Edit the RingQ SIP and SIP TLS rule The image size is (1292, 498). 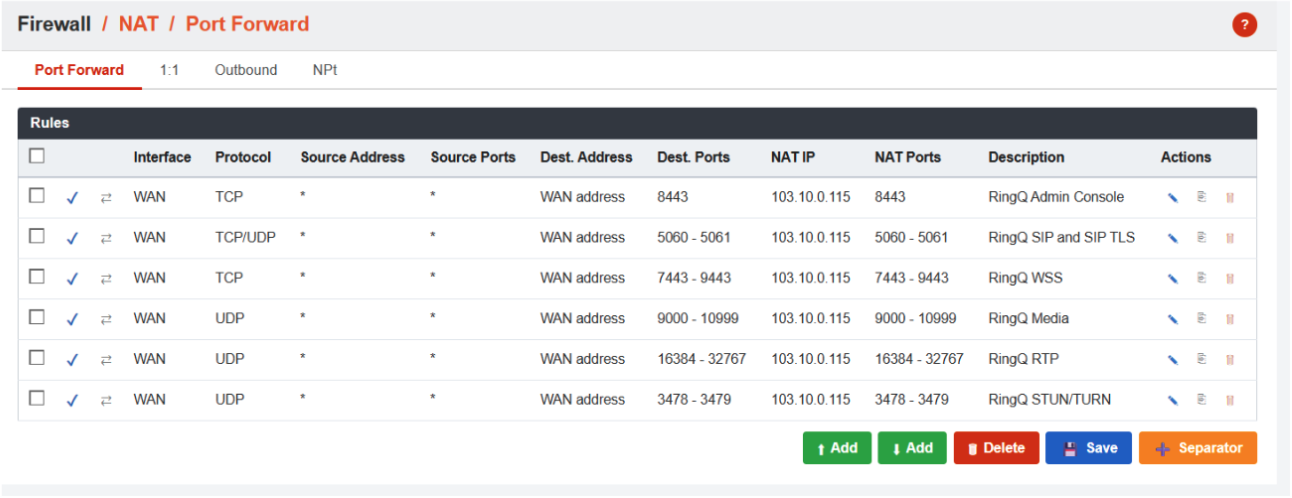coord(1173,238)
